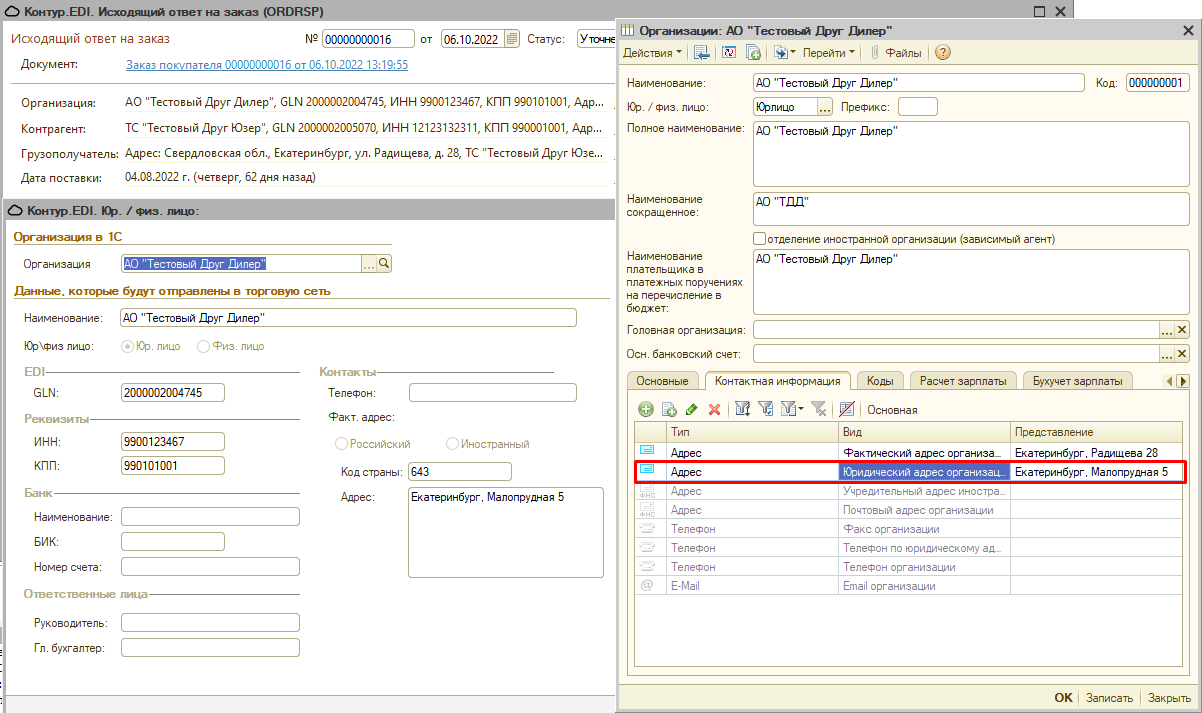Select the Физ. лицо radio button
Image resolution: width=1202 pixels, height=713 pixels.
pyautogui.click(x=204, y=346)
